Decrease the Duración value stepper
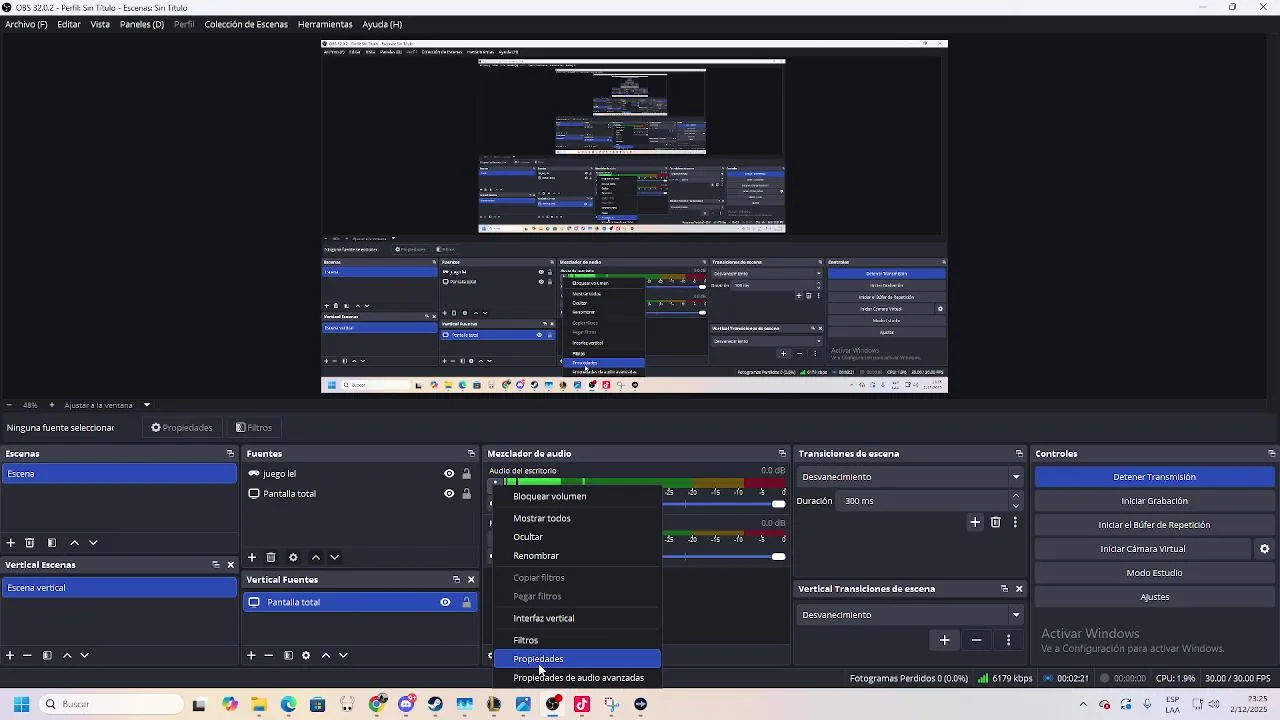Image resolution: width=1280 pixels, height=720 pixels. click(x=1016, y=506)
